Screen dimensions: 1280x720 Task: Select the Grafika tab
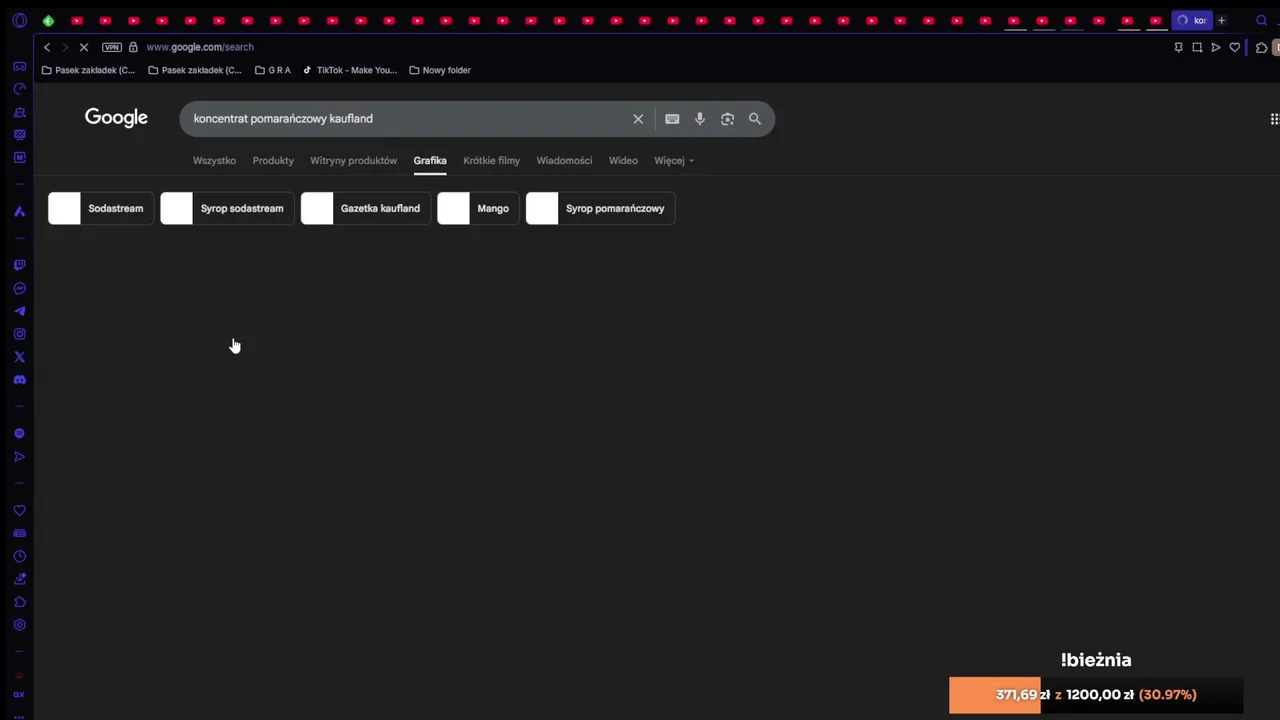coord(430,160)
